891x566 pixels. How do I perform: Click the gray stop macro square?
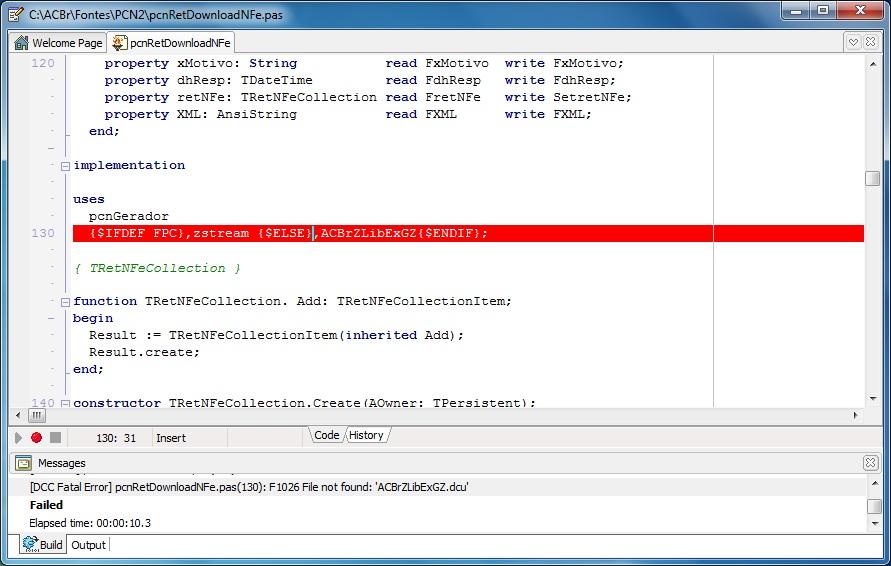(x=55, y=437)
